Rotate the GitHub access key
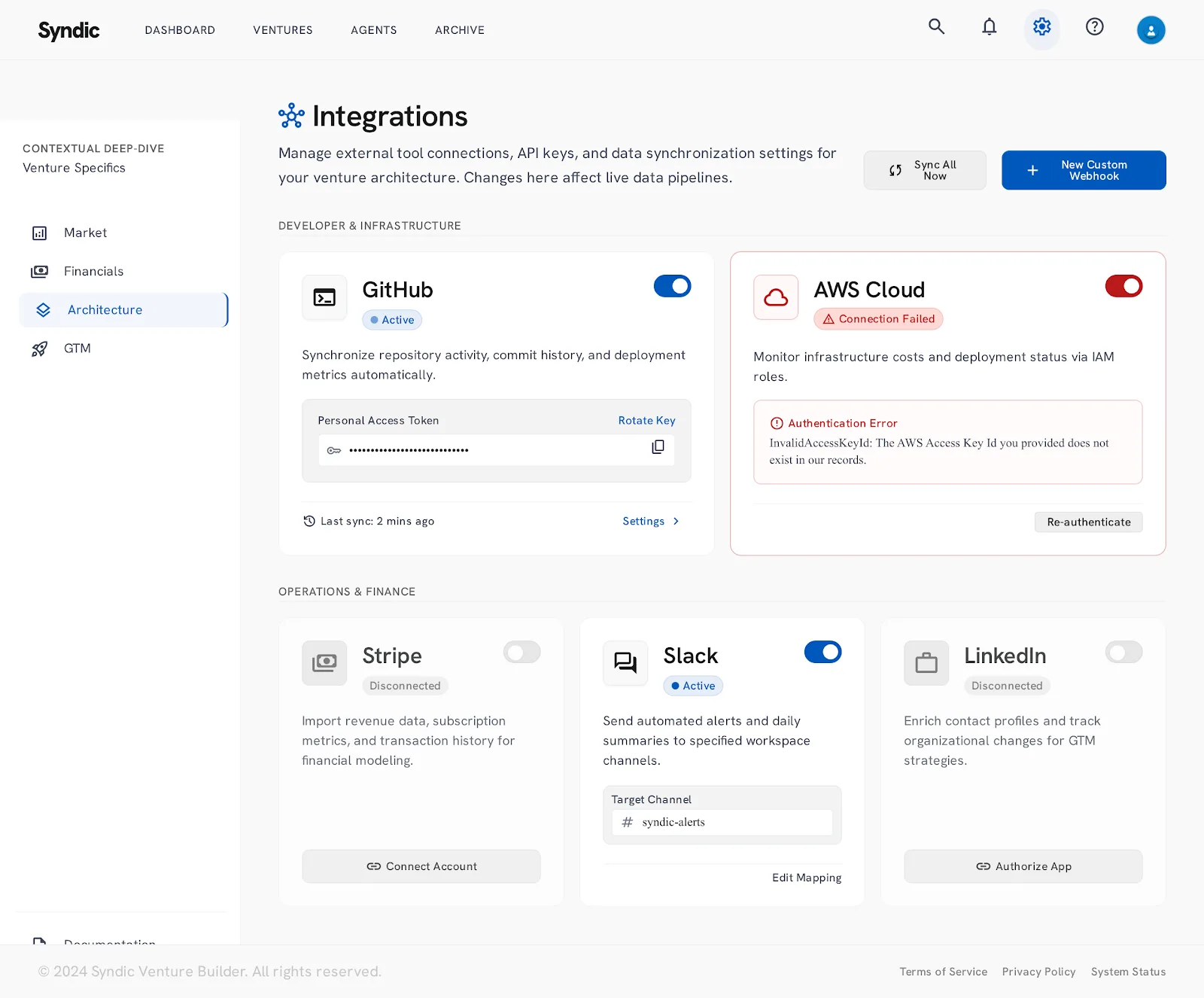This screenshot has width=1204, height=998. 646,421
